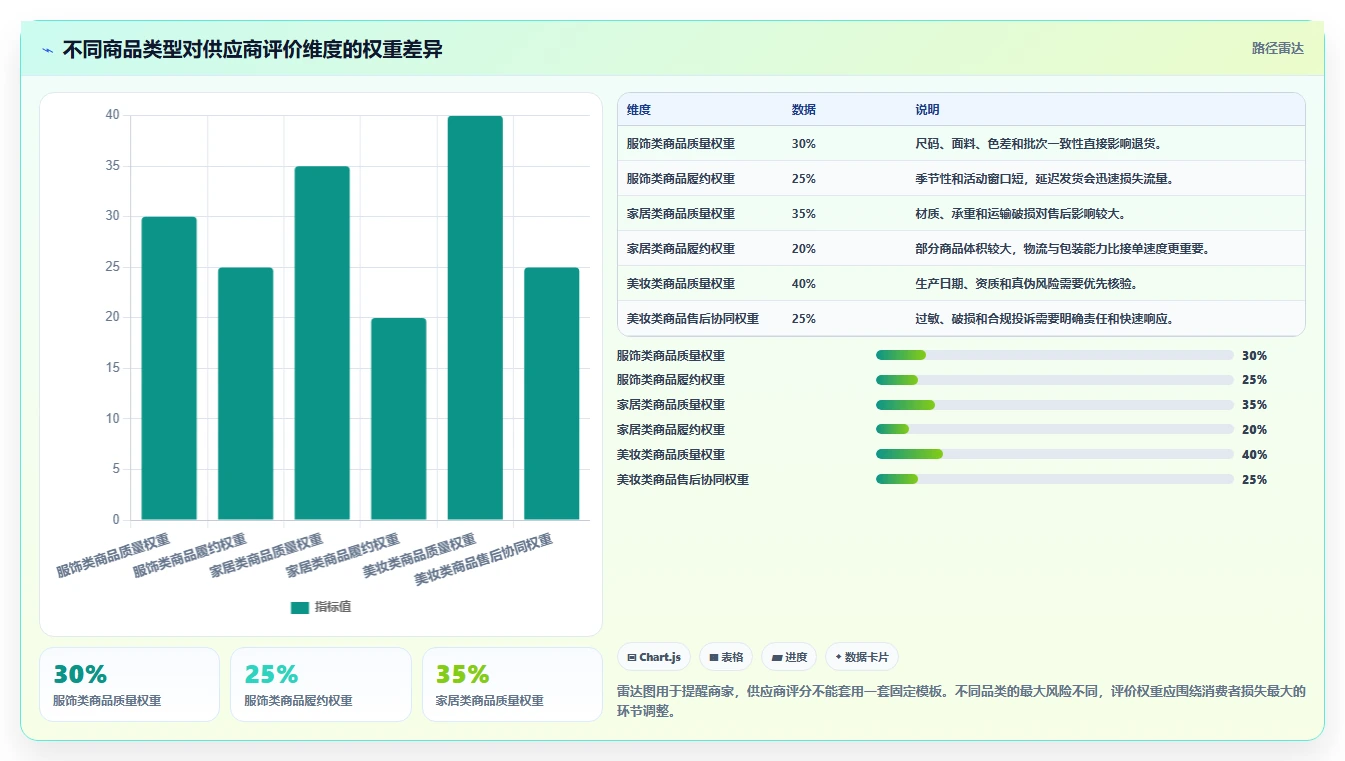Click the 服饰类商品履约权重 progress bar showing 25%
This screenshot has width=1345, height=761.
(1054, 380)
